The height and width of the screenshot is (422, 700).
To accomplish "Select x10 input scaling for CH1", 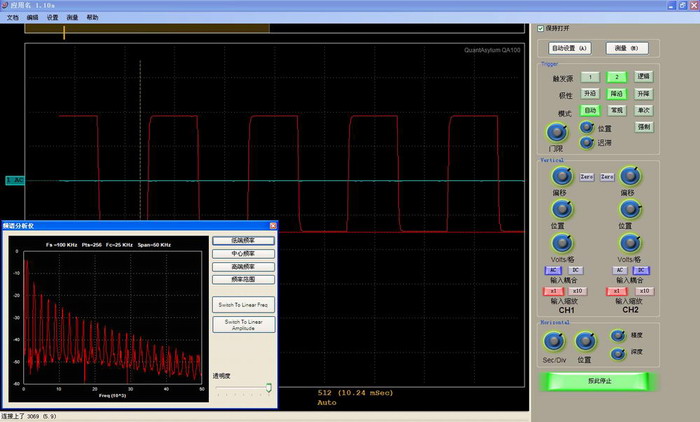I will (577, 291).
